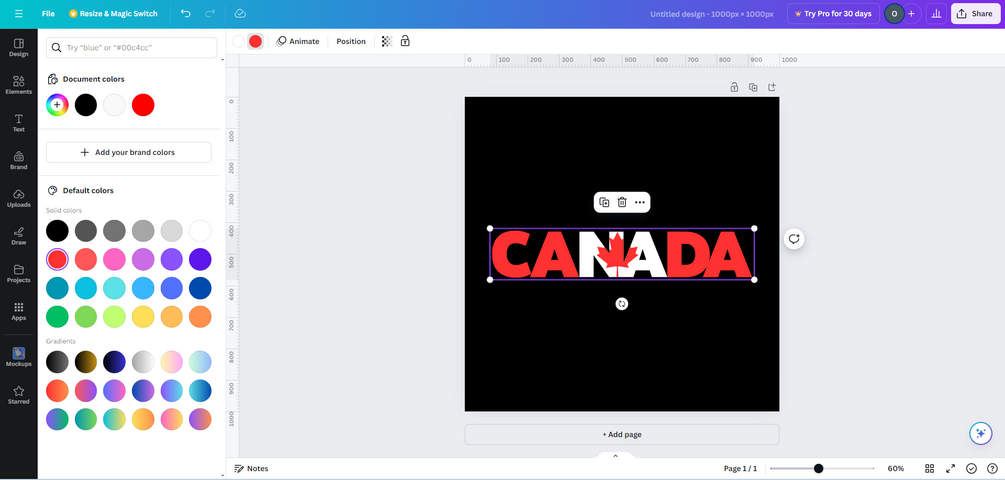Screen dimensions: 1005x480
Task: Click the rotate handle below CANADA graphic
Action: point(622,304)
